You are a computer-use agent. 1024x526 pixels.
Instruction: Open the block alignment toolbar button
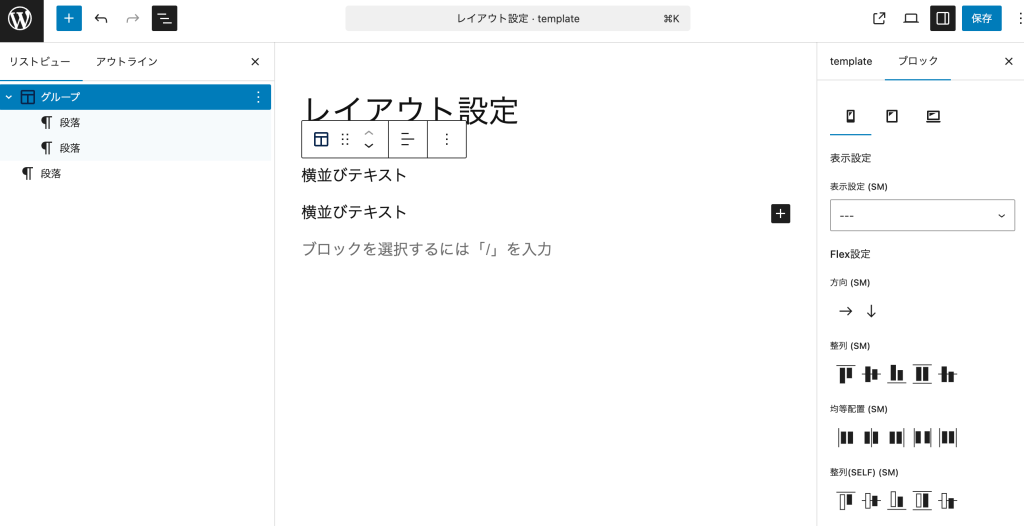point(408,139)
